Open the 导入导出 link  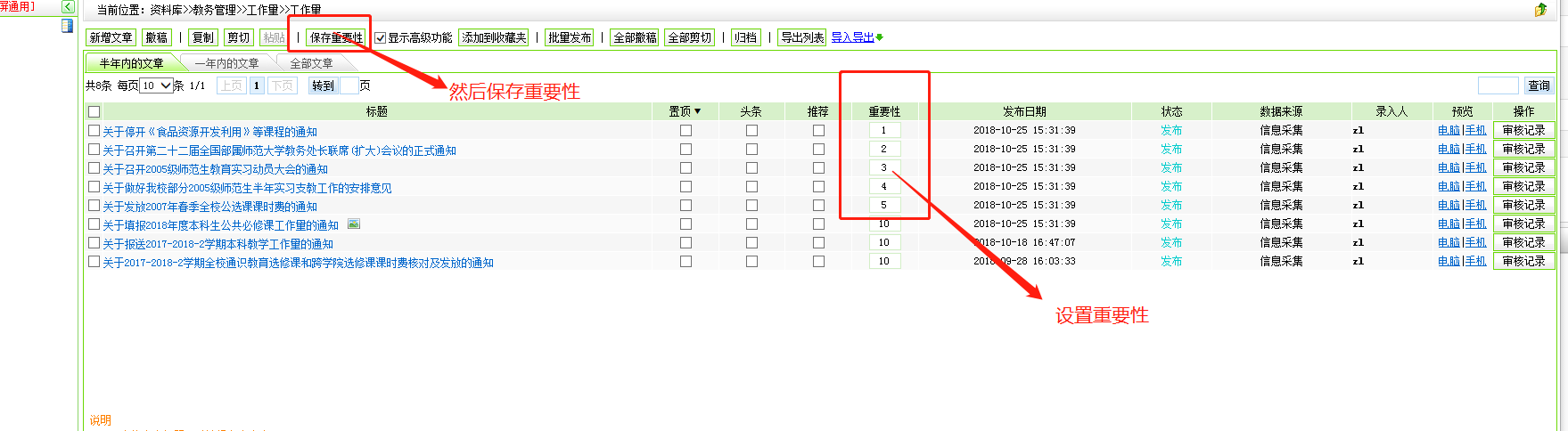tap(852, 37)
